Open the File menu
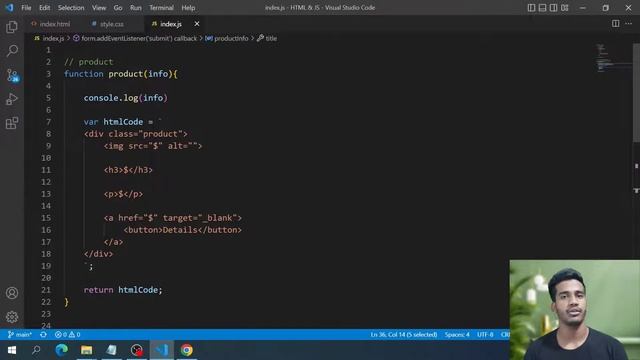This screenshot has width=640, height=360. (26, 7)
